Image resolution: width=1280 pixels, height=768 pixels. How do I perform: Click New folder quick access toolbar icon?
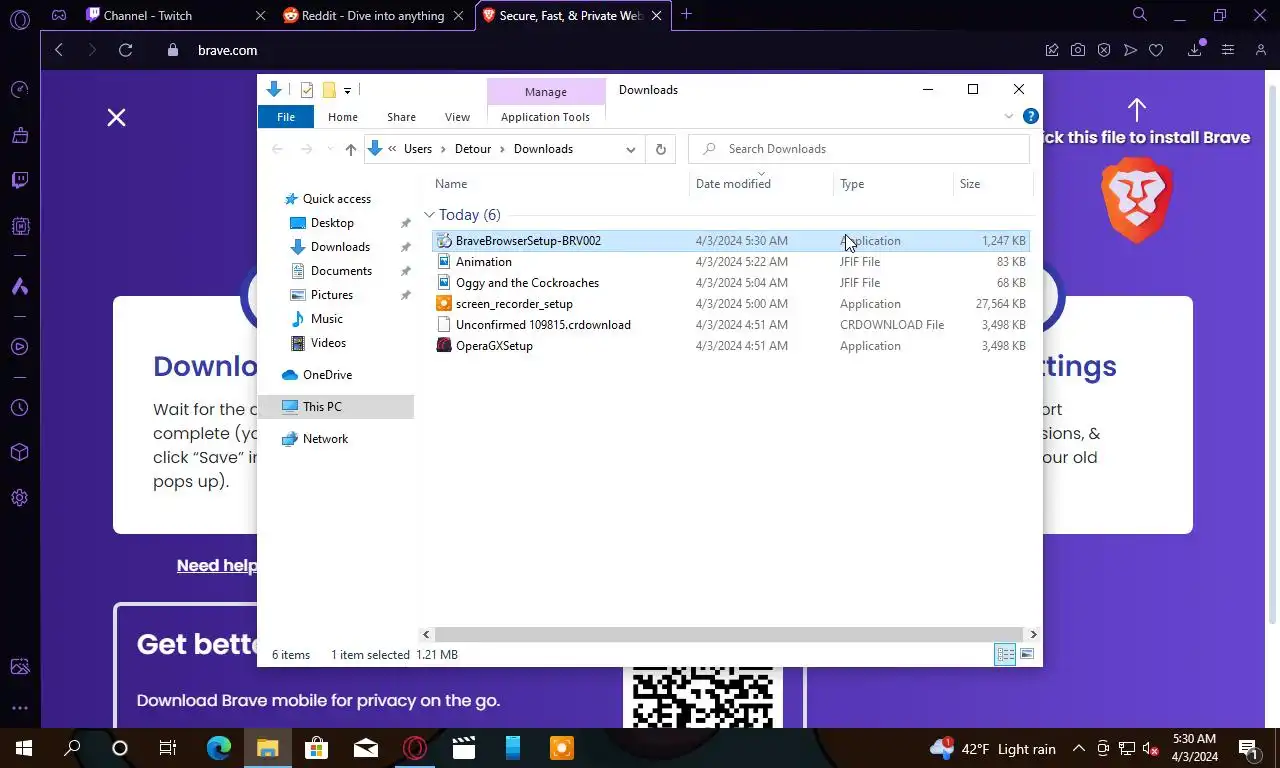tap(328, 90)
